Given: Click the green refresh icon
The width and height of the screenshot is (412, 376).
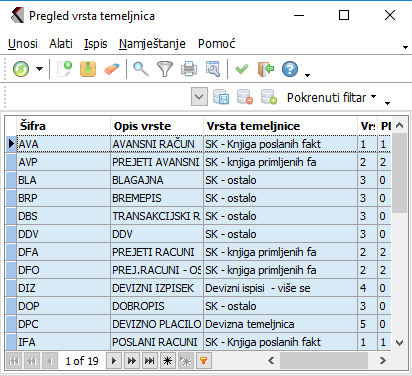Looking at the screenshot, I should pyautogui.click(x=21, y=69).
